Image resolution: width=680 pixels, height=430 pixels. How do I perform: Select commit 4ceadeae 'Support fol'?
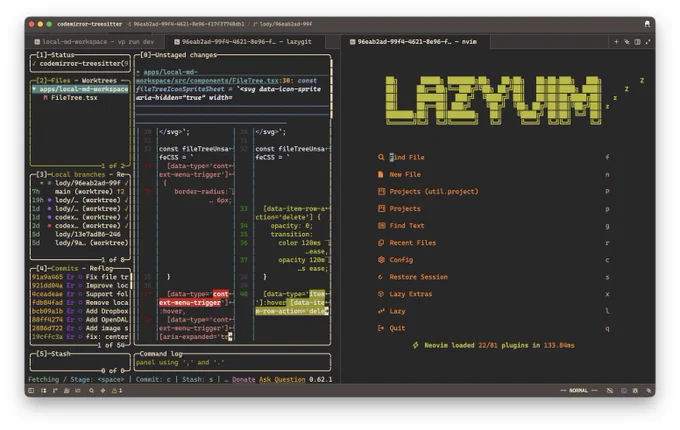pyautogui.click(x=80, y=294)
